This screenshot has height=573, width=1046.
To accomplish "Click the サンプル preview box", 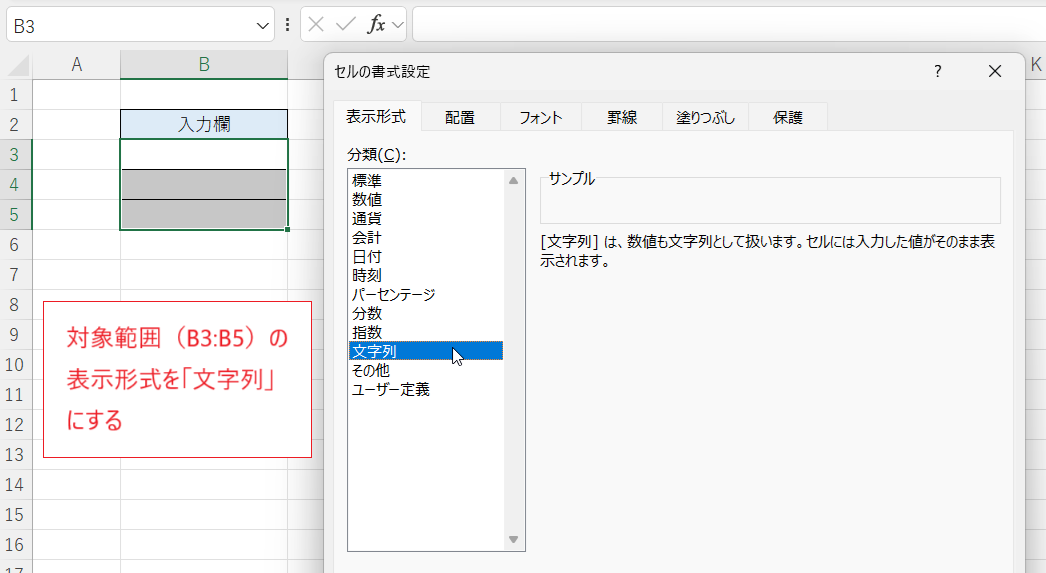I will tap(770, 200).
